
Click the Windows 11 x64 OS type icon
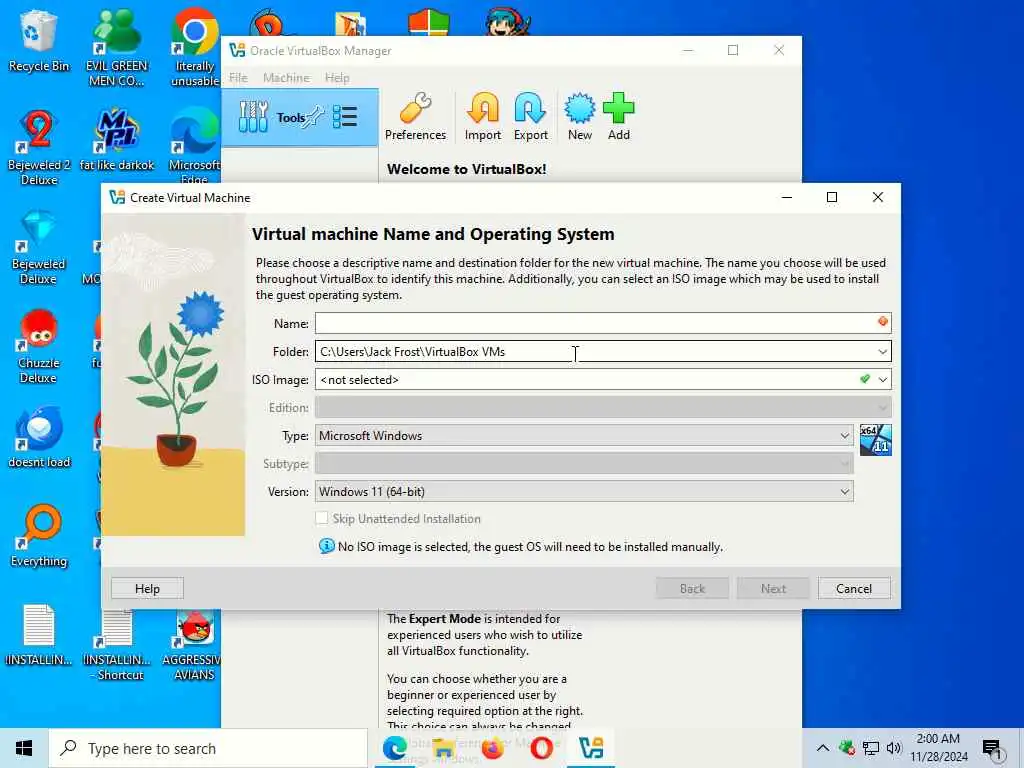876,440
